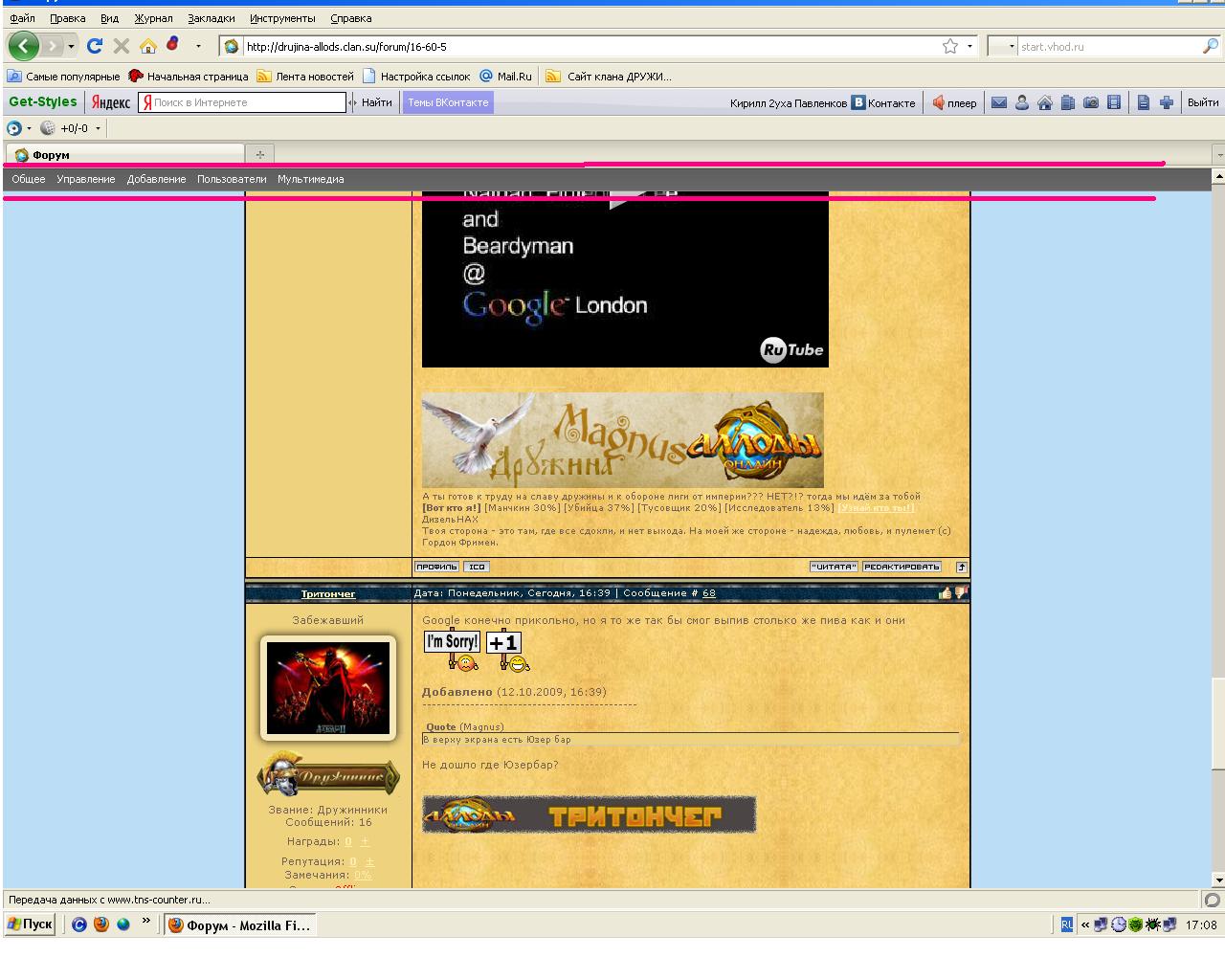Stop loading with the gray X icon
1225x980 pixels.
point(122,46)
